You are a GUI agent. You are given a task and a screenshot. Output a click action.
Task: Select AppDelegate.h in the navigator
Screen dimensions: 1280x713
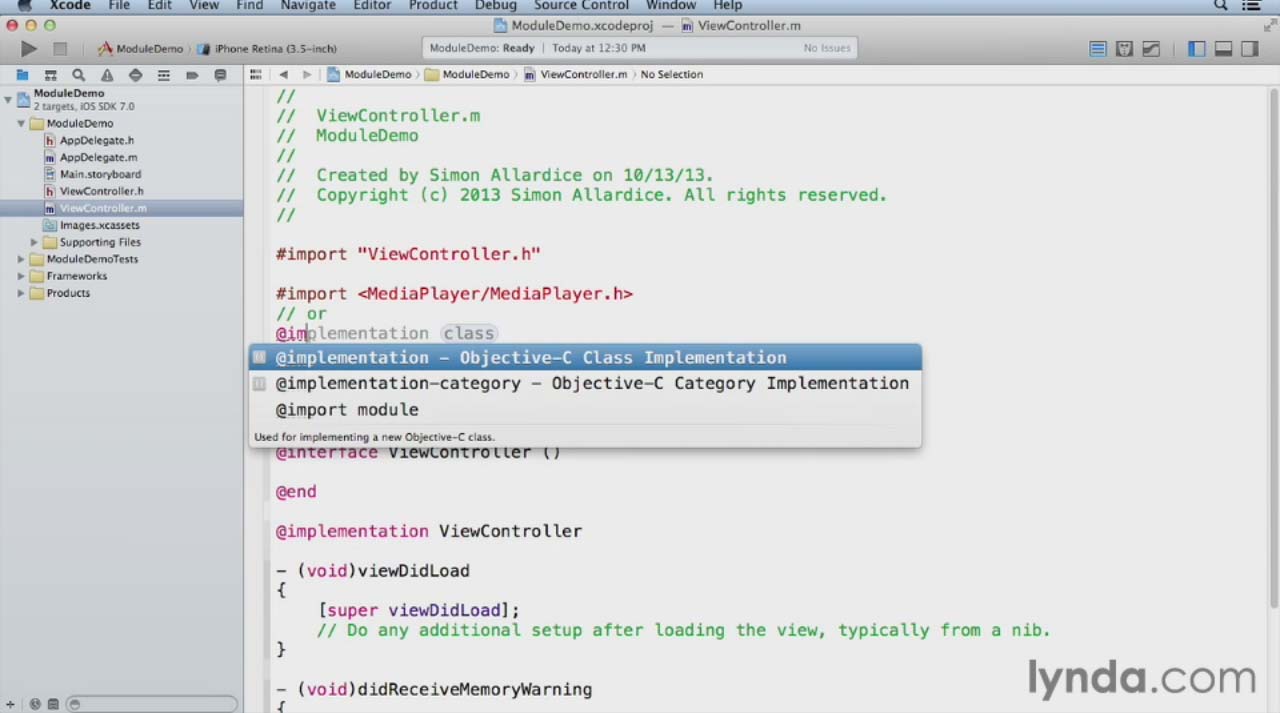click(96, 140)
